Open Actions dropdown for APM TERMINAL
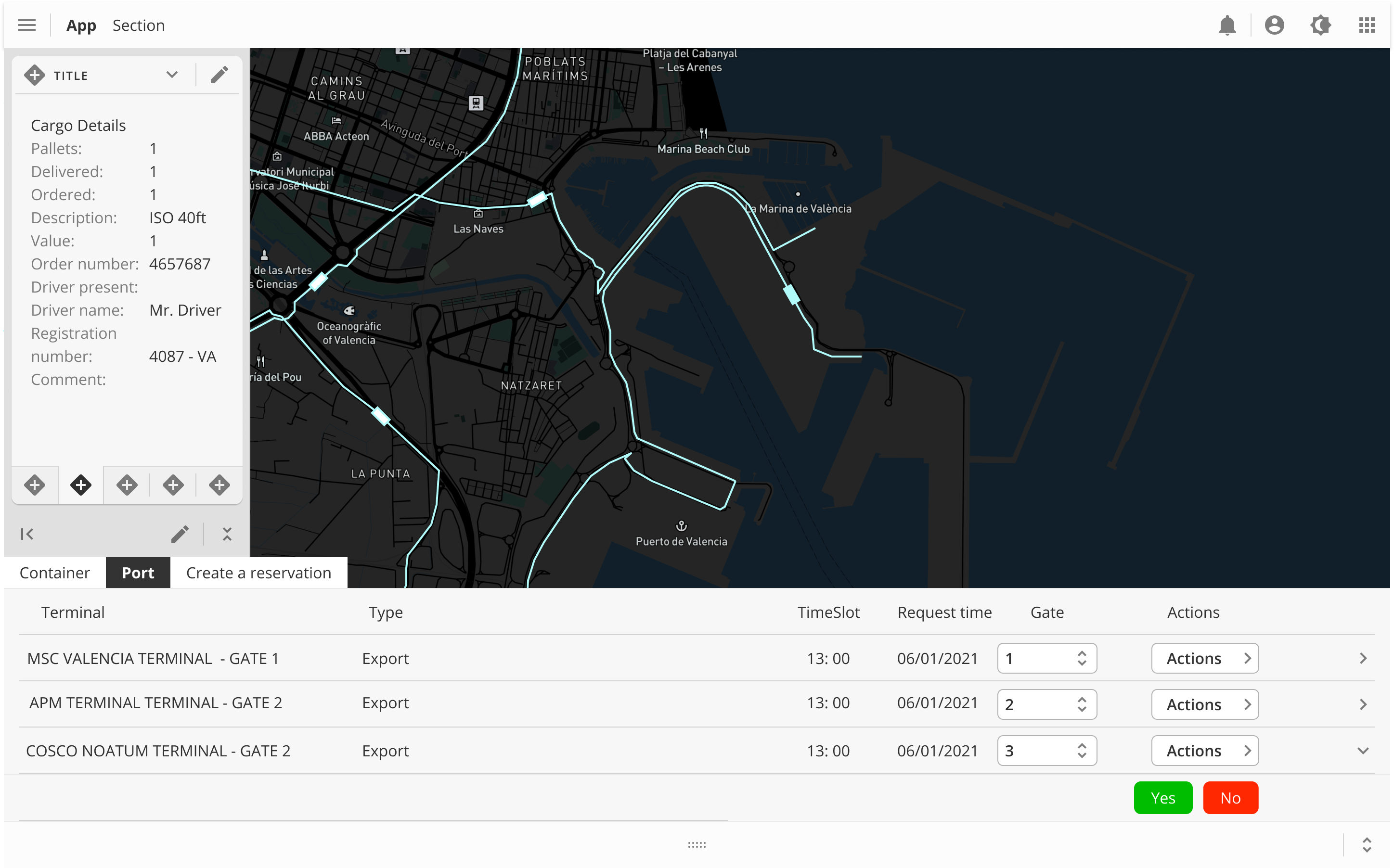The height and width of the screenshot is (868, 1394). pos(1204,704)
